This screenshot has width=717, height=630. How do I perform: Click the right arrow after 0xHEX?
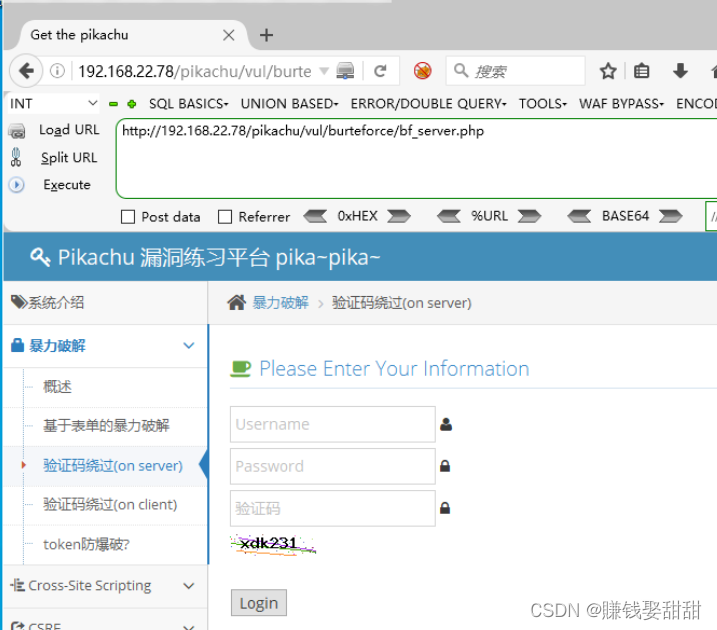tap(399, 216)
